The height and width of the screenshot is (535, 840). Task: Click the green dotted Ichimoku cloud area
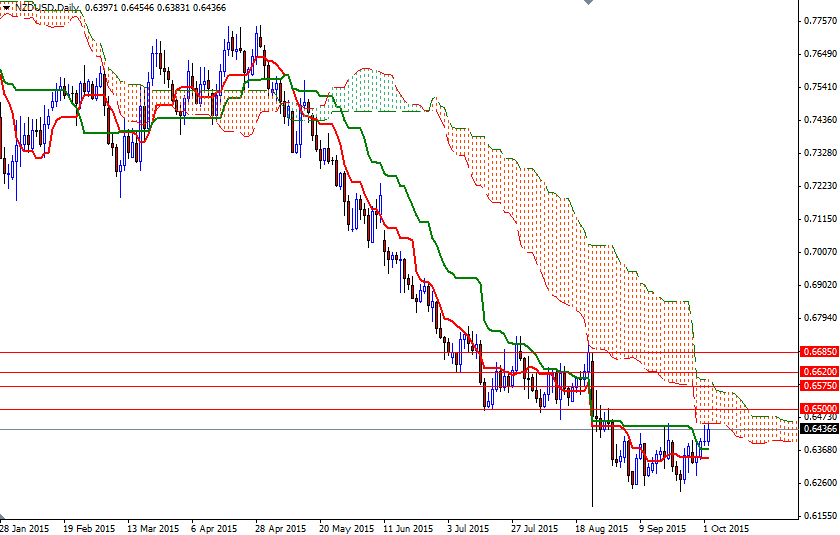click(x=370, y=92)
